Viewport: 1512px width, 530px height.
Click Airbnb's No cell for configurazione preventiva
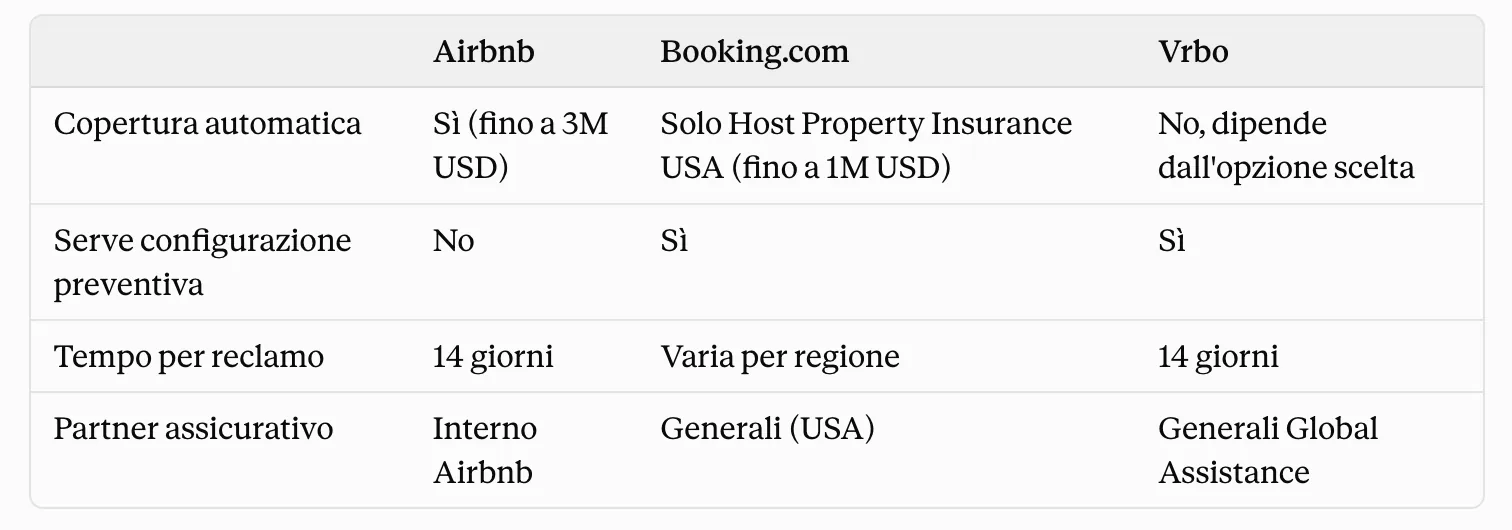coord(454,241)
